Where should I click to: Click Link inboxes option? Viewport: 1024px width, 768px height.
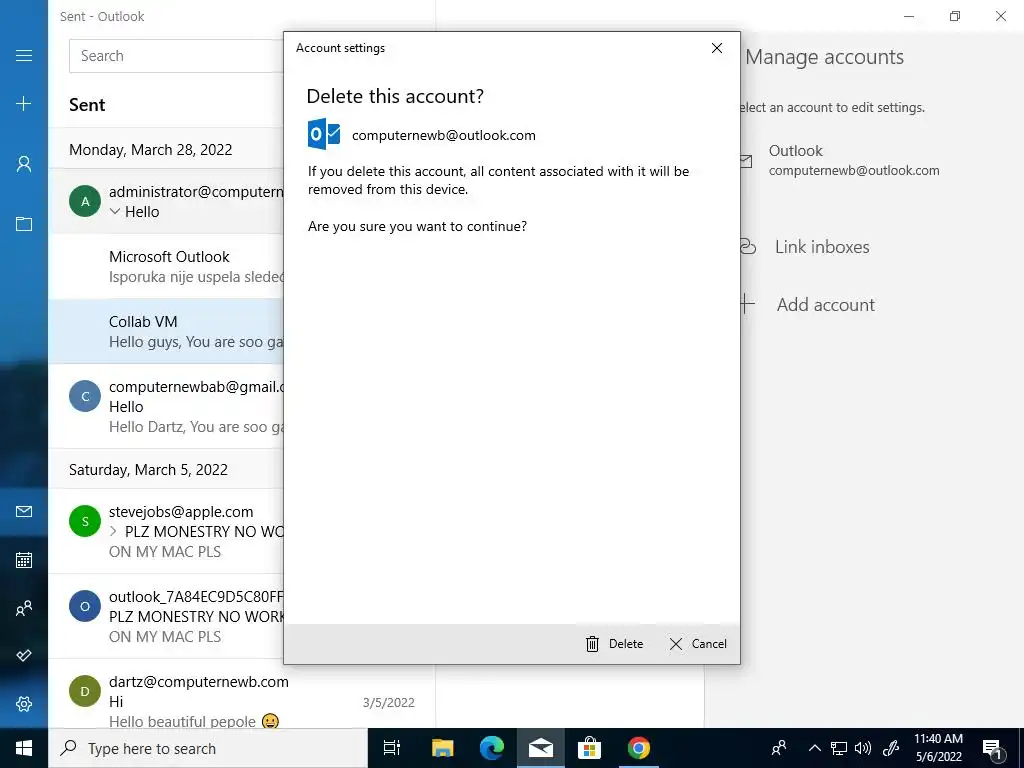click(822, 247)
